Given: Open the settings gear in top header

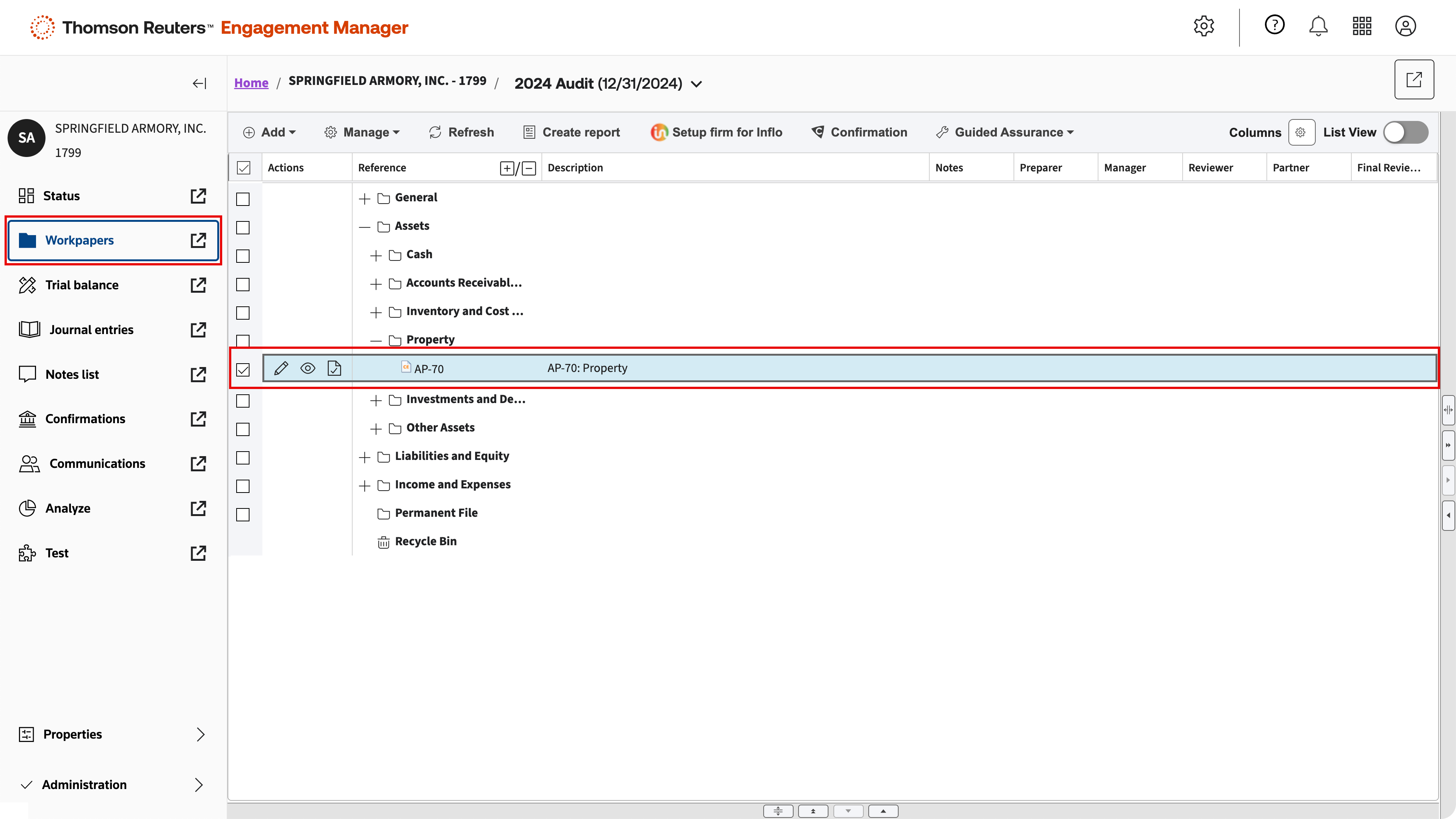Looking at the screenshot, I should [1204, 26].
